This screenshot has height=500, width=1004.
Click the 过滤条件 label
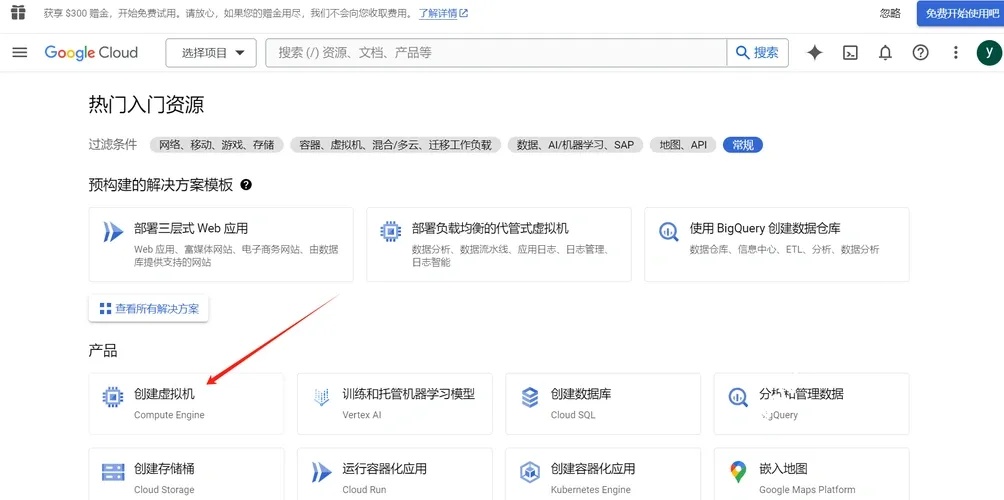tap(113, 145)
